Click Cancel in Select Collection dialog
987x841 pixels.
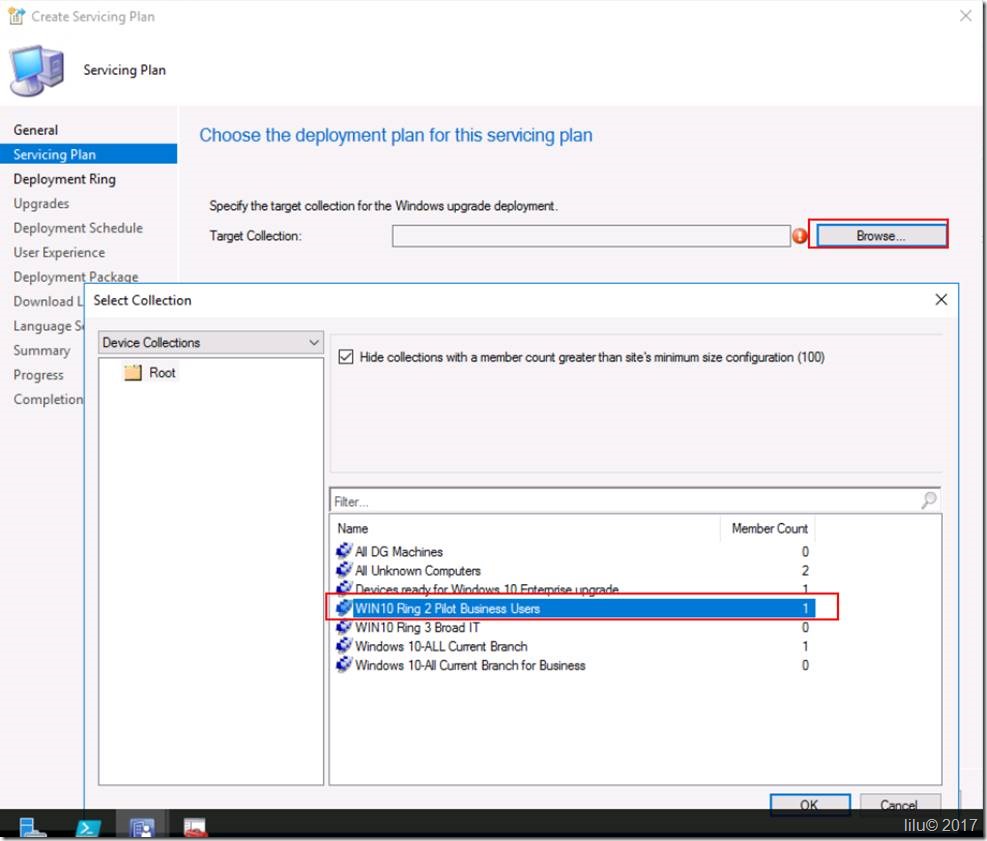[x=900, y=803]
